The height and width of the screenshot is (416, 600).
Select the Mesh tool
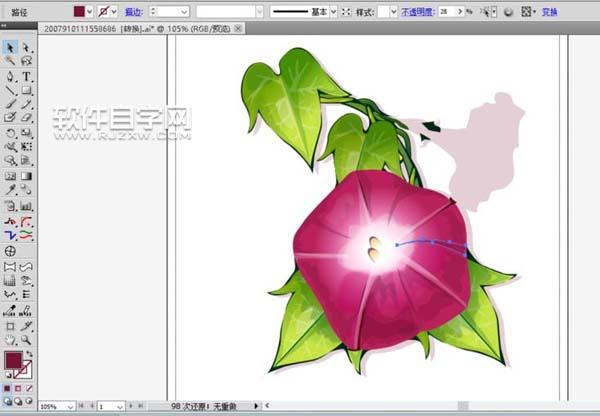(x=10, y=176)
